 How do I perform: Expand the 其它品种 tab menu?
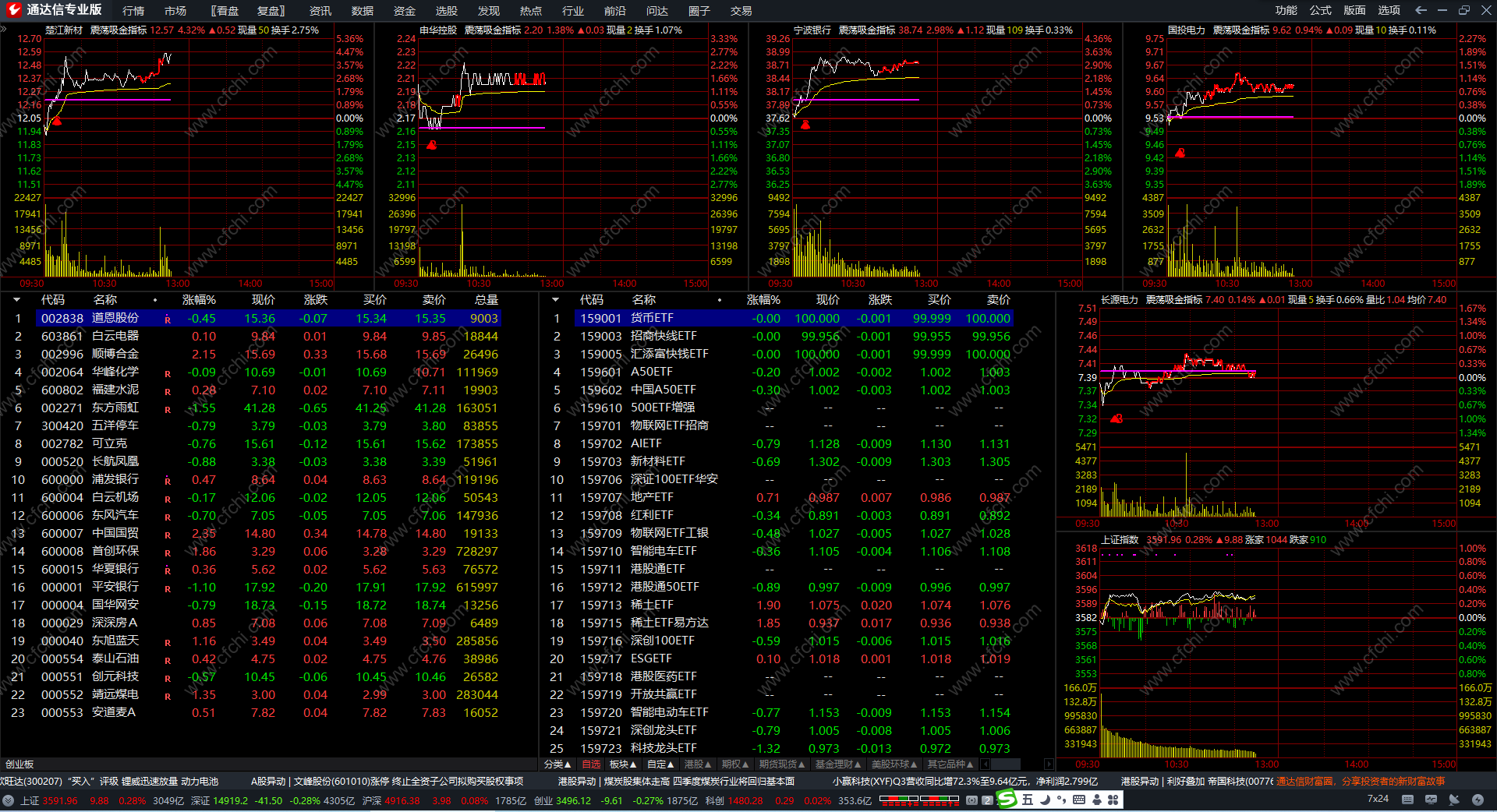click(950, 764)
